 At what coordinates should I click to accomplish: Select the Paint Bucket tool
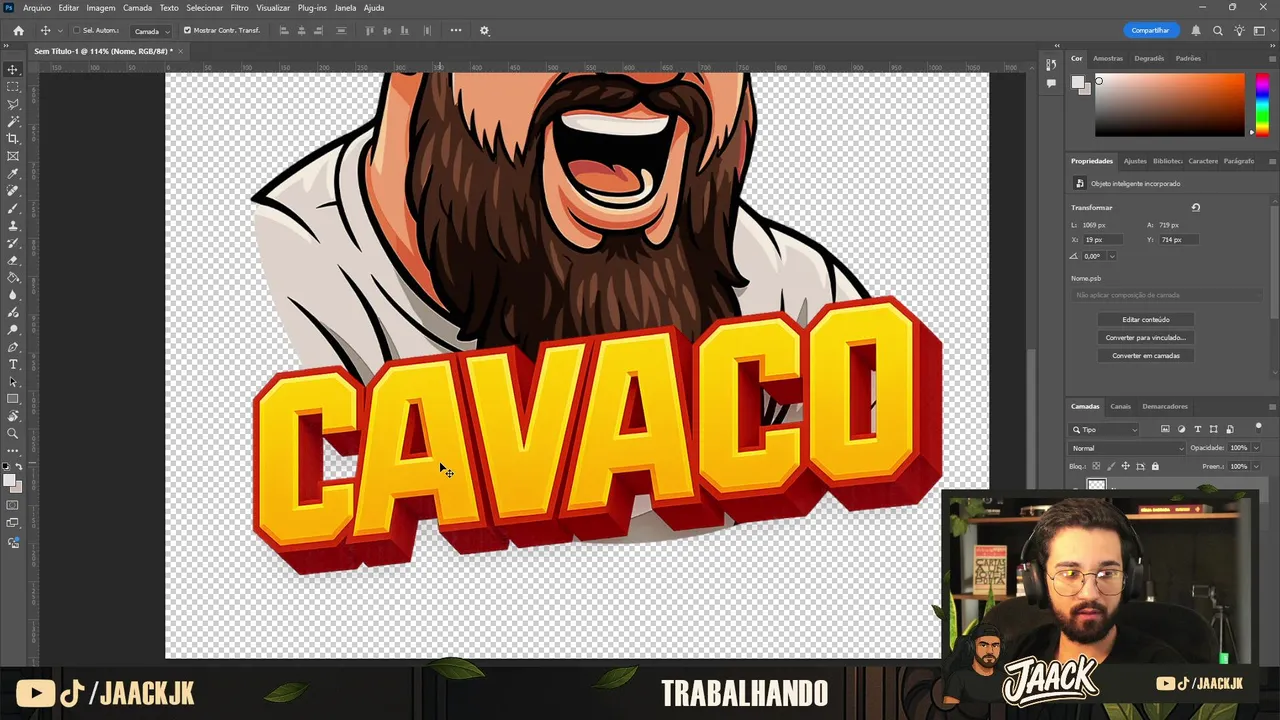coord(13,278)
